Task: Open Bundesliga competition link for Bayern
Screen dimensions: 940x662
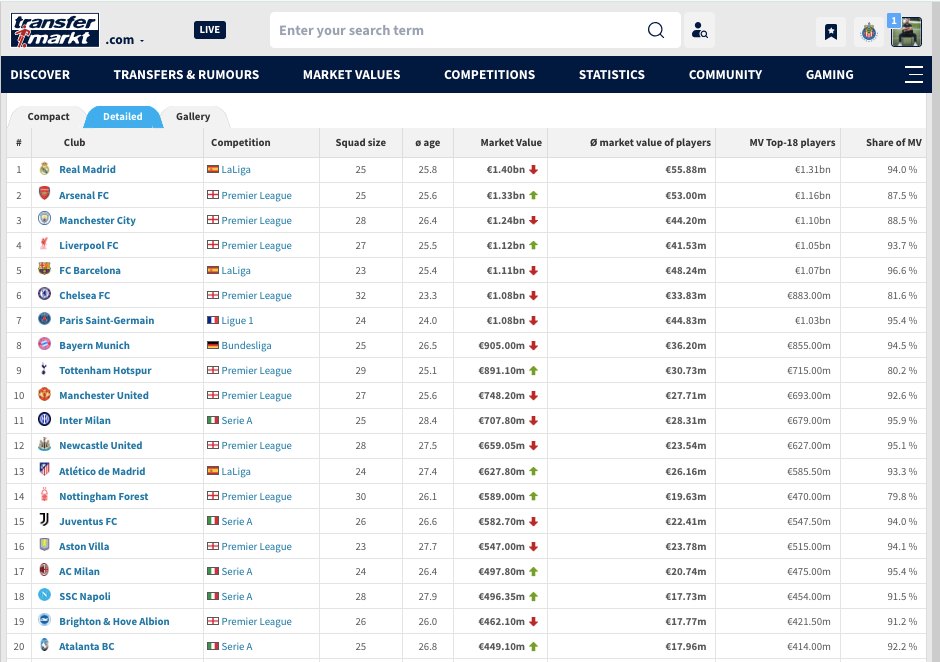Action: [246, 345]
